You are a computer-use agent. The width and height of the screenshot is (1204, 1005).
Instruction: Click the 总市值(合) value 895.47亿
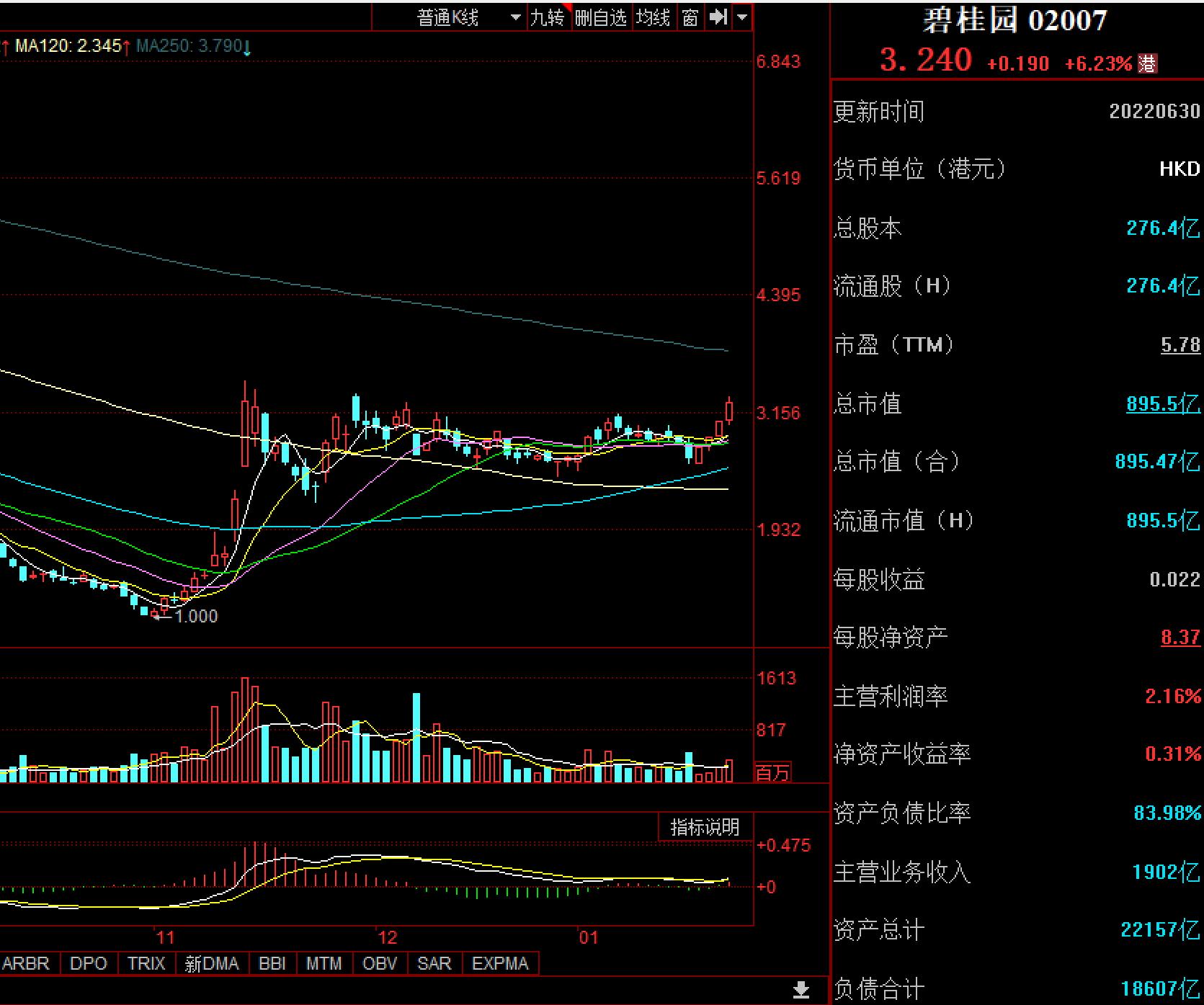(1157, 461)
